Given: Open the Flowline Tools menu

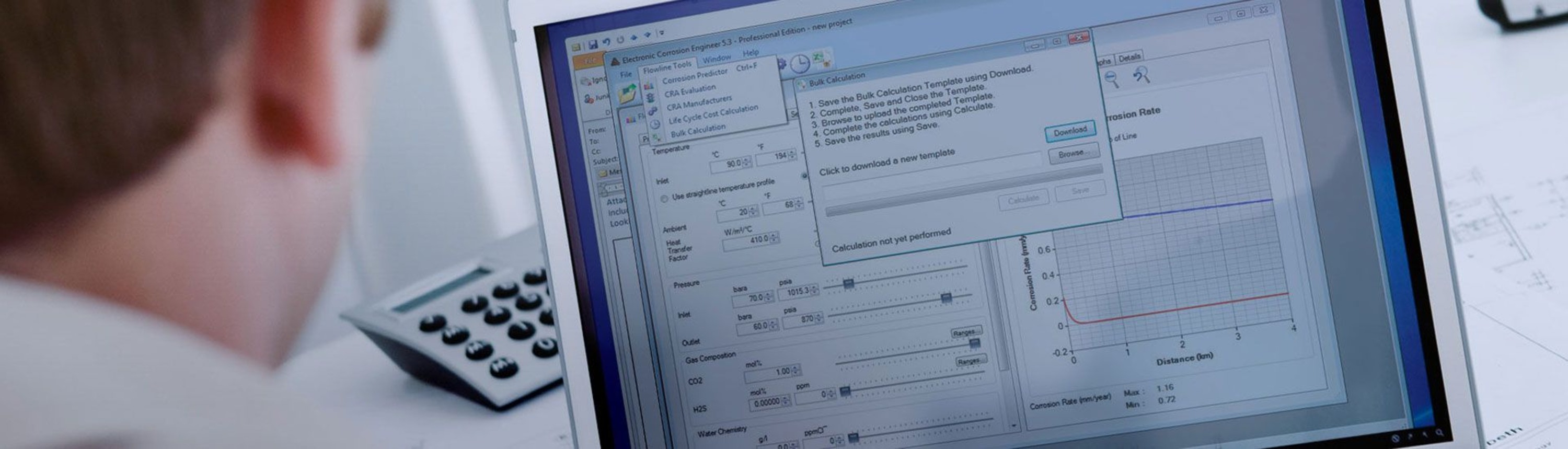Looking at the screenshot, I should [x=667, y=66].
